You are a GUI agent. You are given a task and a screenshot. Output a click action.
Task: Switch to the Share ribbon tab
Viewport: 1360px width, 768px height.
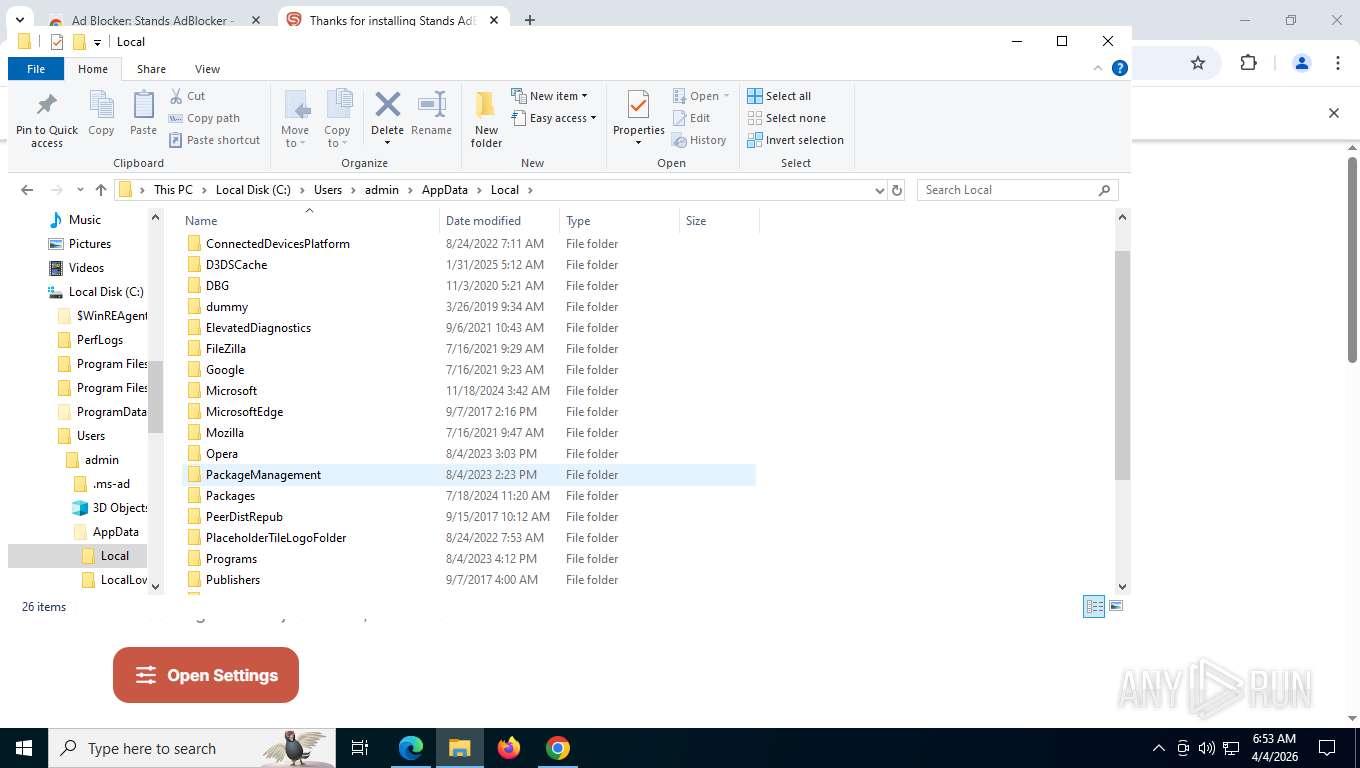click(151, 69)
